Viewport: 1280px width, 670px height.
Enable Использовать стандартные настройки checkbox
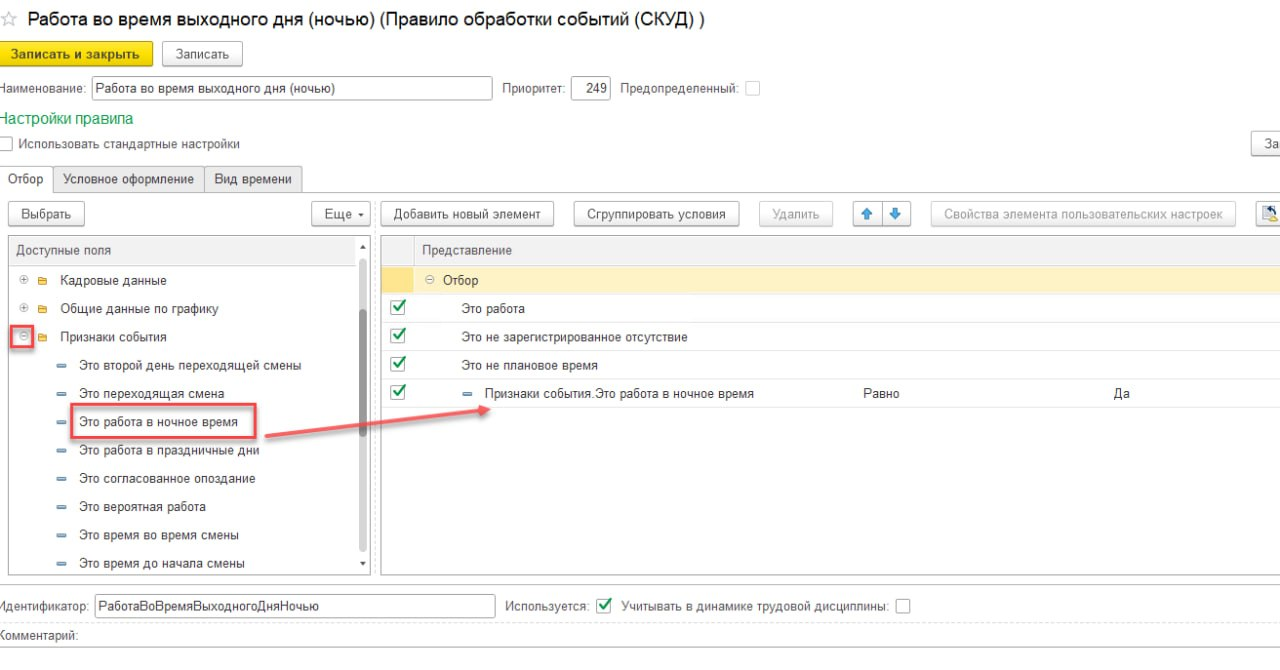tap(6, 144)
